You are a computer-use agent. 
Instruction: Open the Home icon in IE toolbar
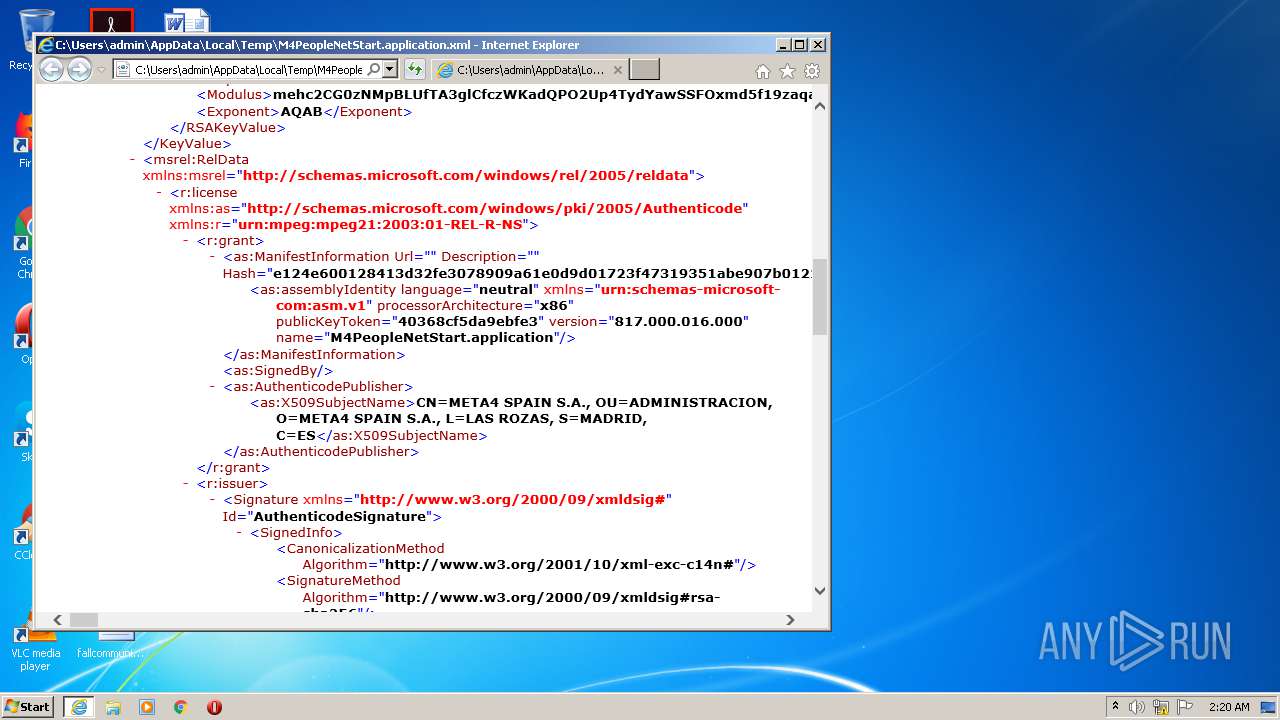[763, 71]
